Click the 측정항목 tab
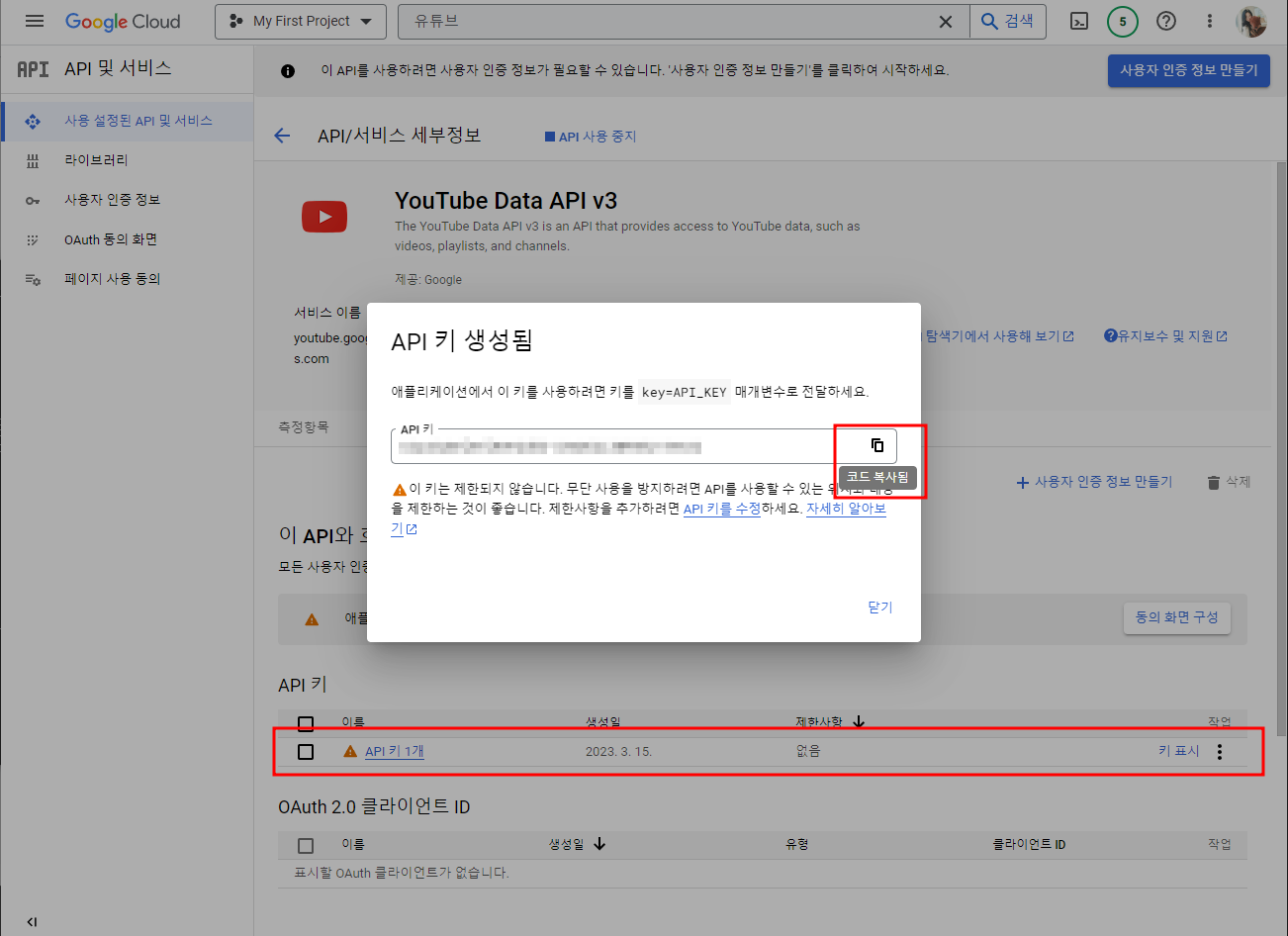 tap(303, 427)
